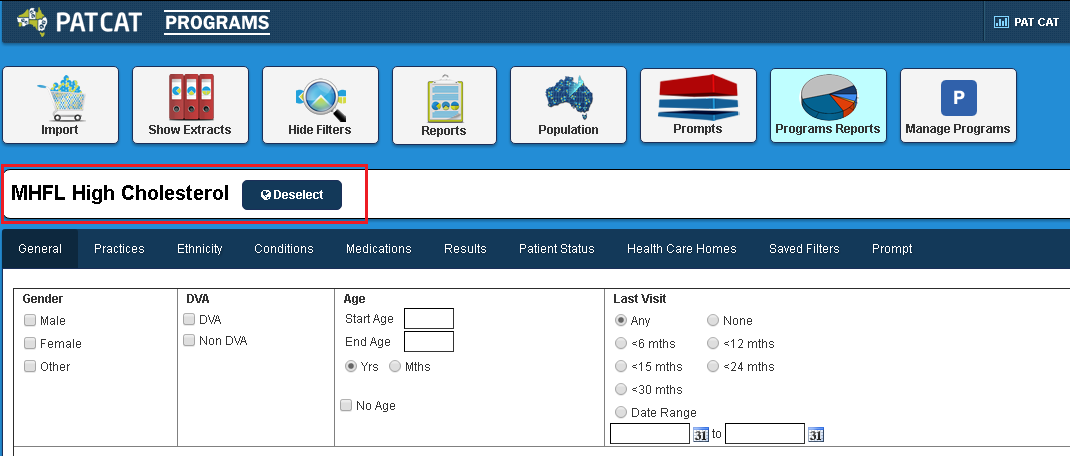Open the Prompts stacked layers icon
Screen dimensions: 1070x456
pos(698,105)
